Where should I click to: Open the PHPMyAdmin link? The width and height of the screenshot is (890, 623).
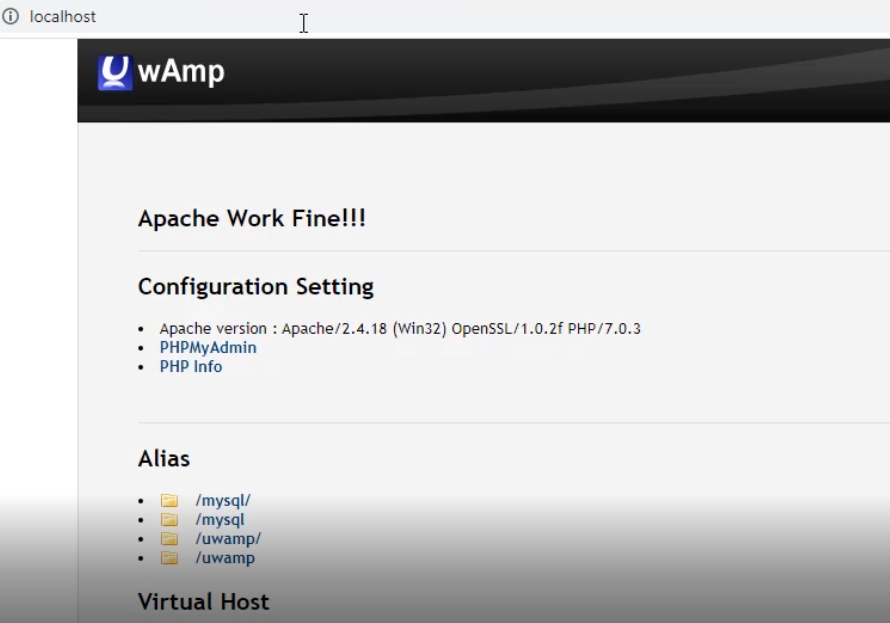208,348
